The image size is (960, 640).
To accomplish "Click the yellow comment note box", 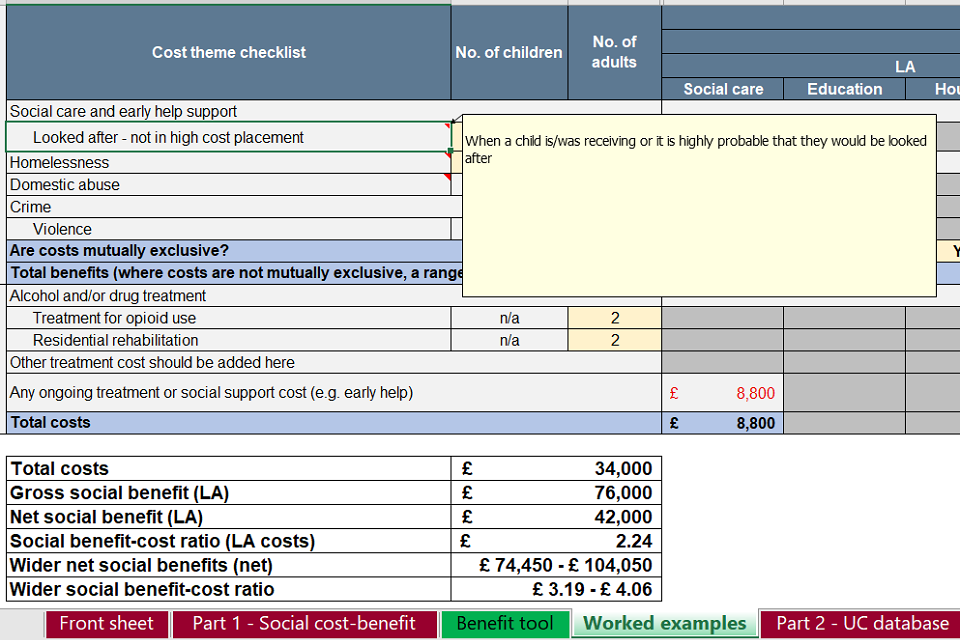I will (x=698, y=220).
